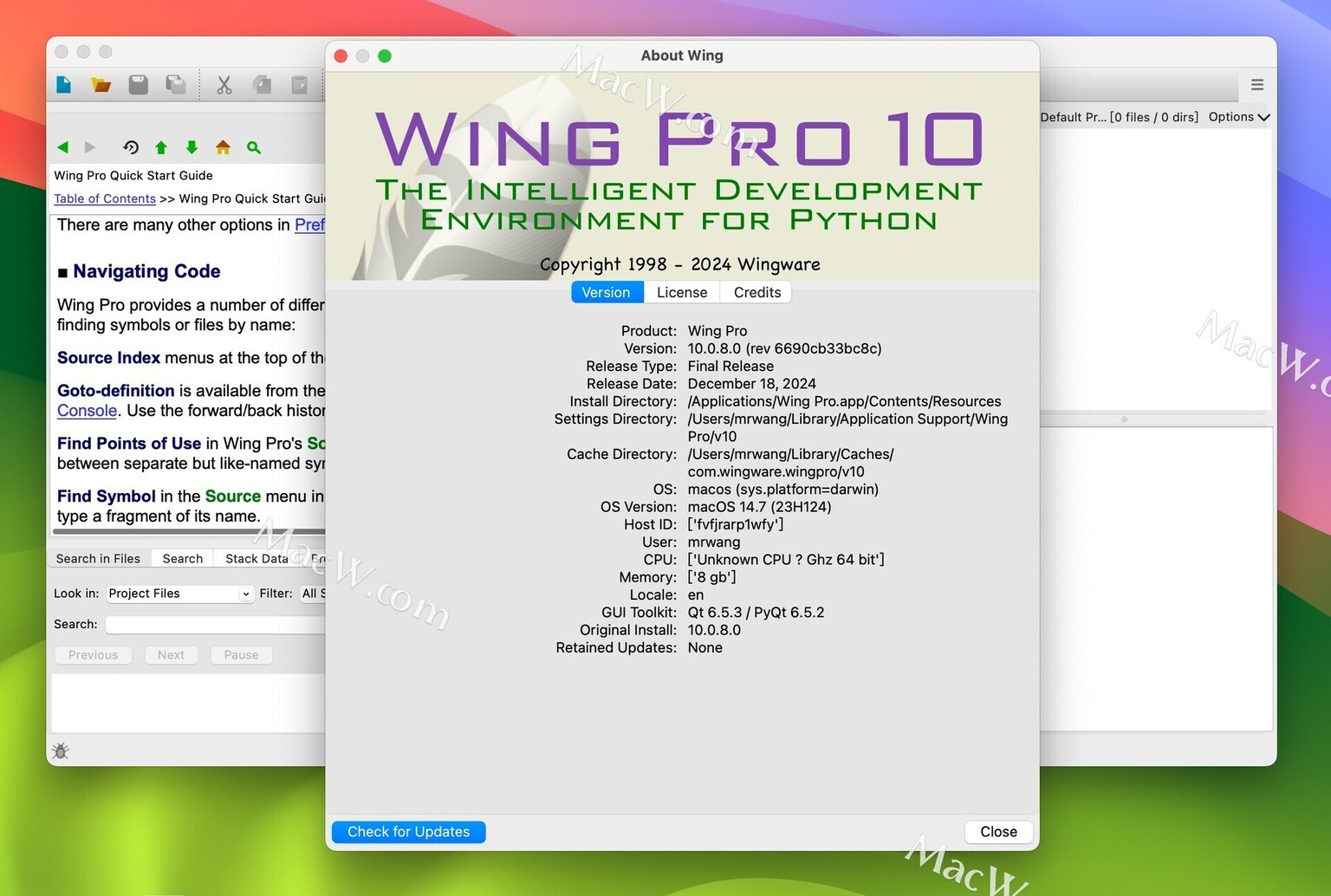Click the Memory ['8 gb'] value
This screenshot has height=896, width=1331.
711,577
